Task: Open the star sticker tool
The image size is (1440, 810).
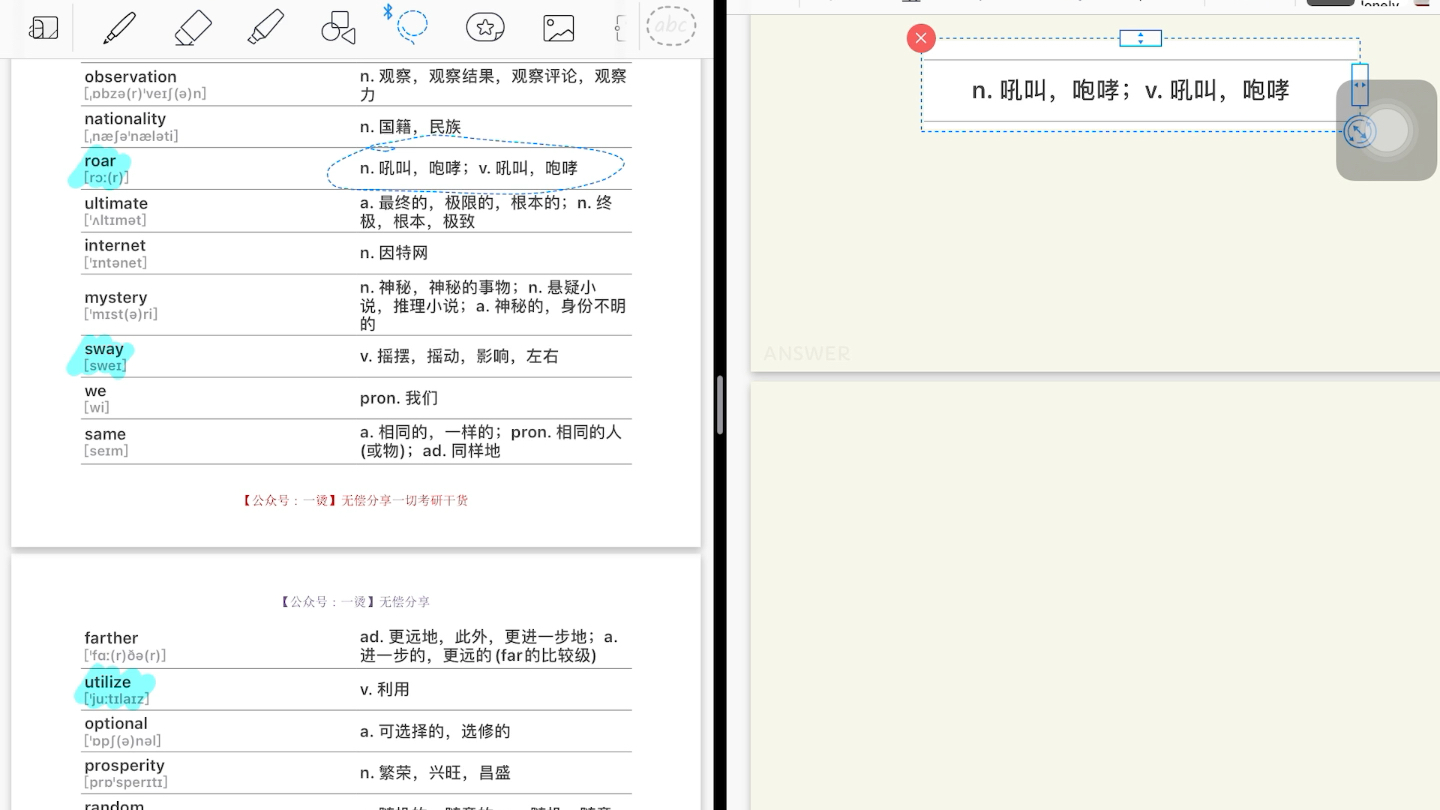Action: [485, 28]
